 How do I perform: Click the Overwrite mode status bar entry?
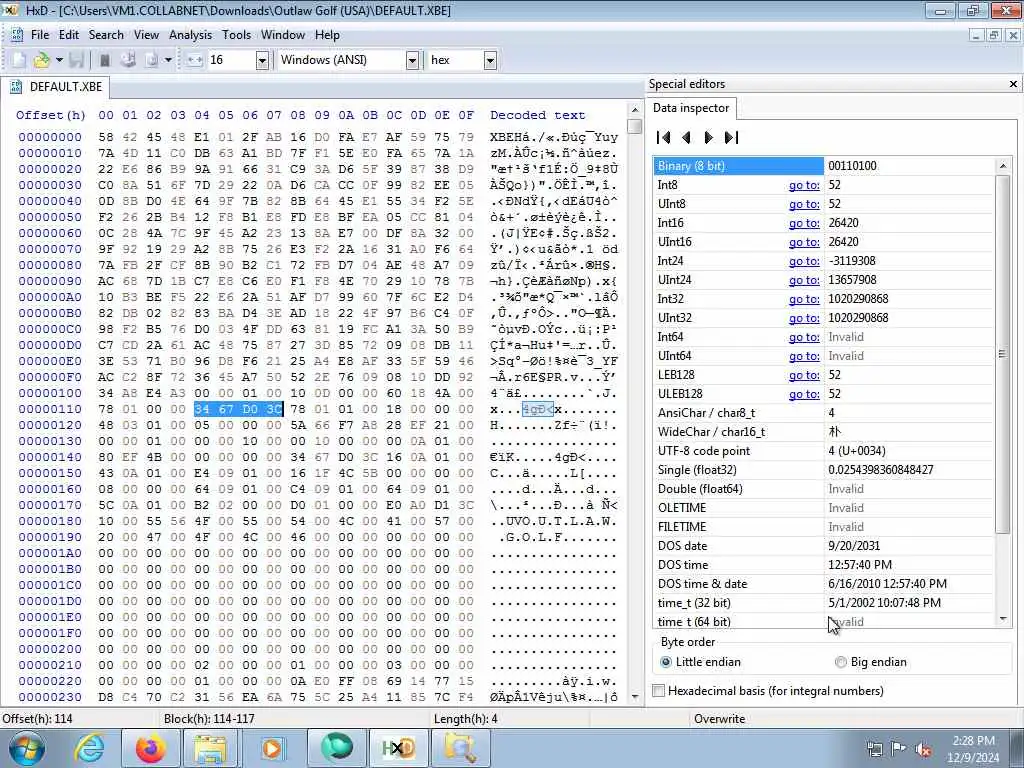pos(719,719)
